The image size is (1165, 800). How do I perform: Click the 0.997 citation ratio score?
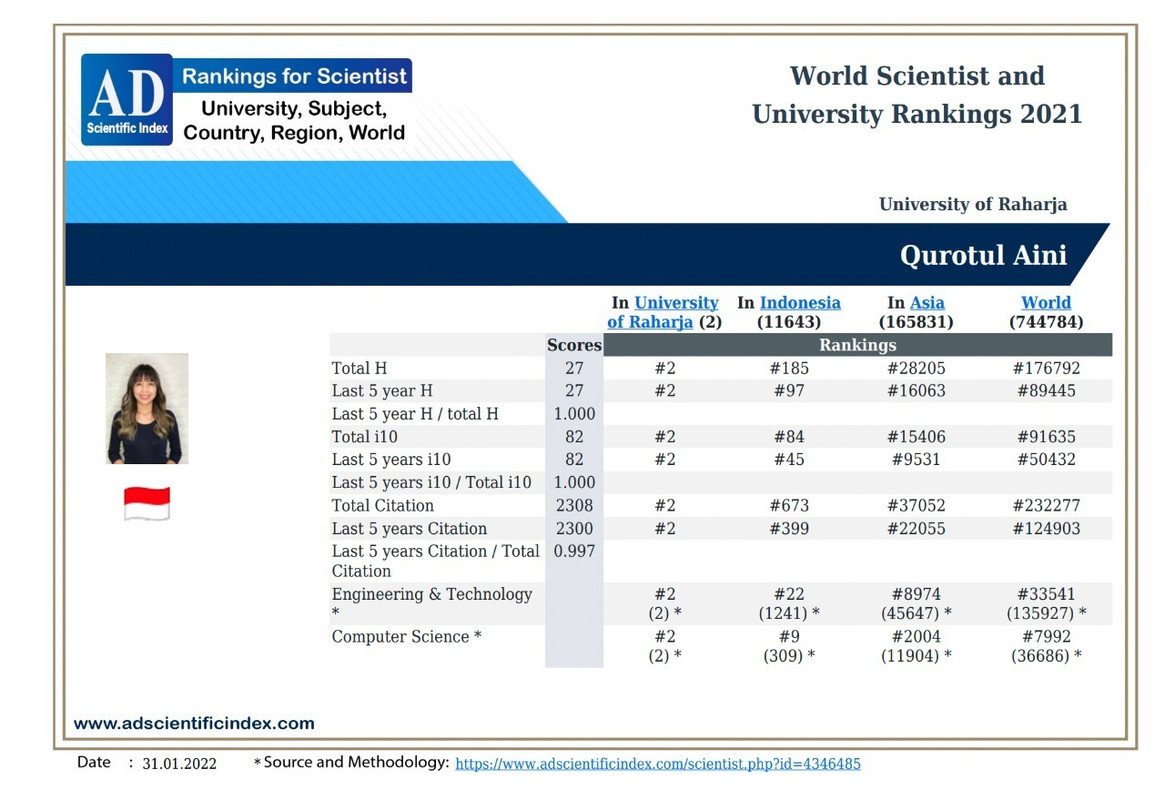click(574, 551)
